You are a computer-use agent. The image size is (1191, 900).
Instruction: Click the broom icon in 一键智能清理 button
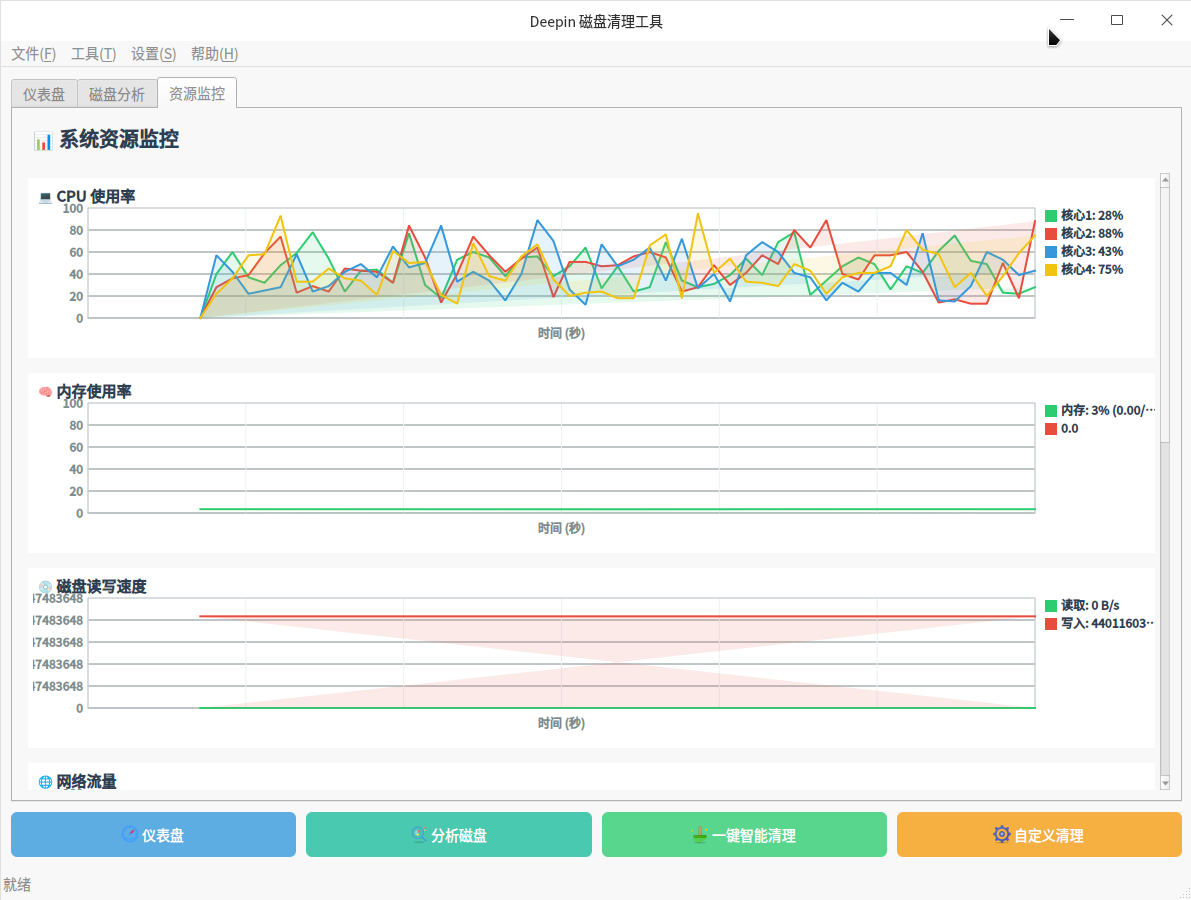[x=700, y=835]
